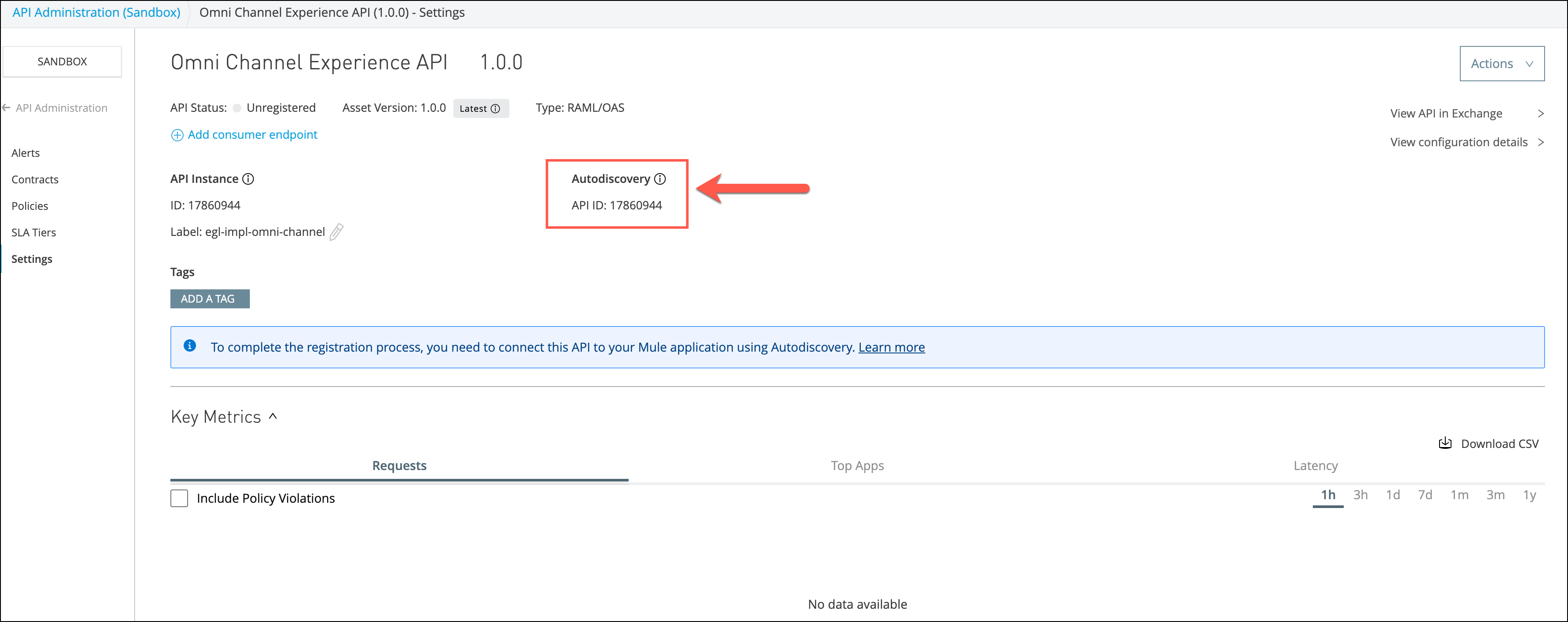Viewport: 1568px width, 622px height.
Task: Click the Download CSV icon
Action: 1445,444
